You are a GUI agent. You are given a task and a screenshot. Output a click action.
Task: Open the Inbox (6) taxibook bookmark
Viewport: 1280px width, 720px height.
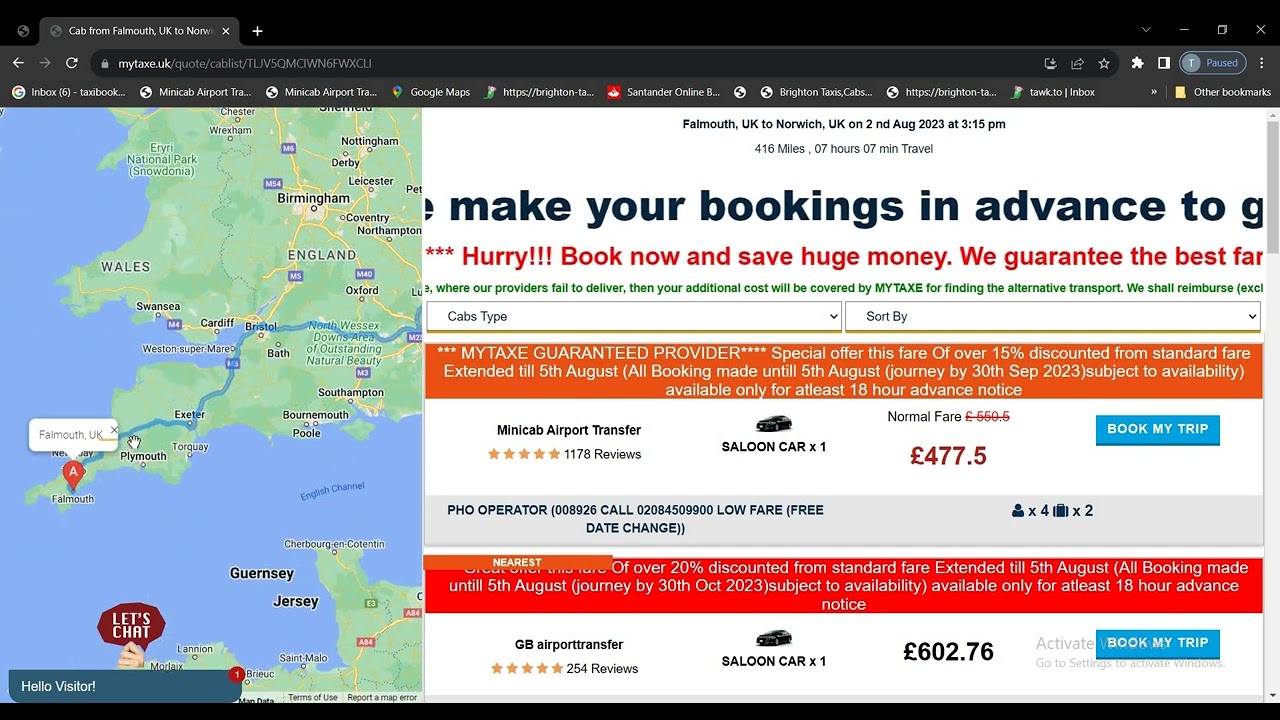[69, 92]
